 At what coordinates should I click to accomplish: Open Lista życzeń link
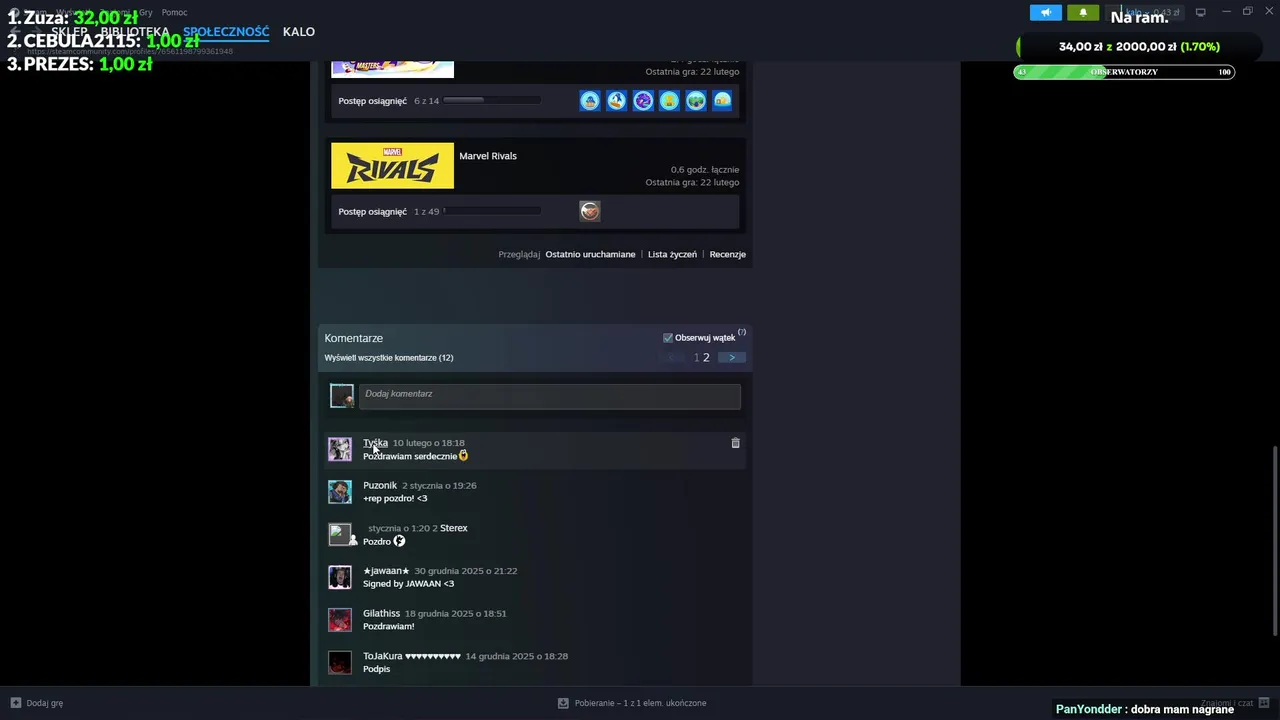(x=672, y=254)
